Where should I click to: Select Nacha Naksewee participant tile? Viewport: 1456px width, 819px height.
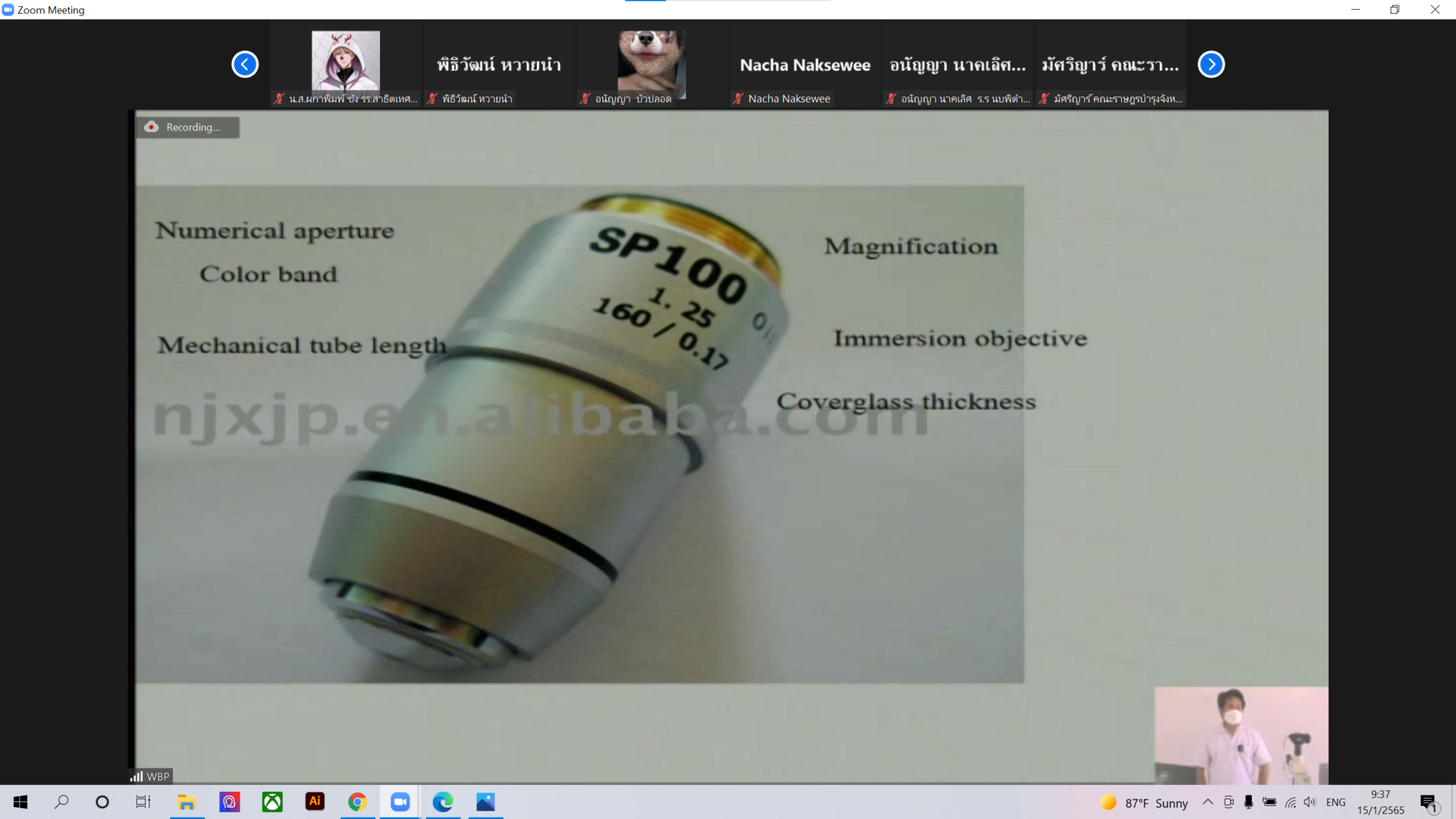(x=805, y=65)
